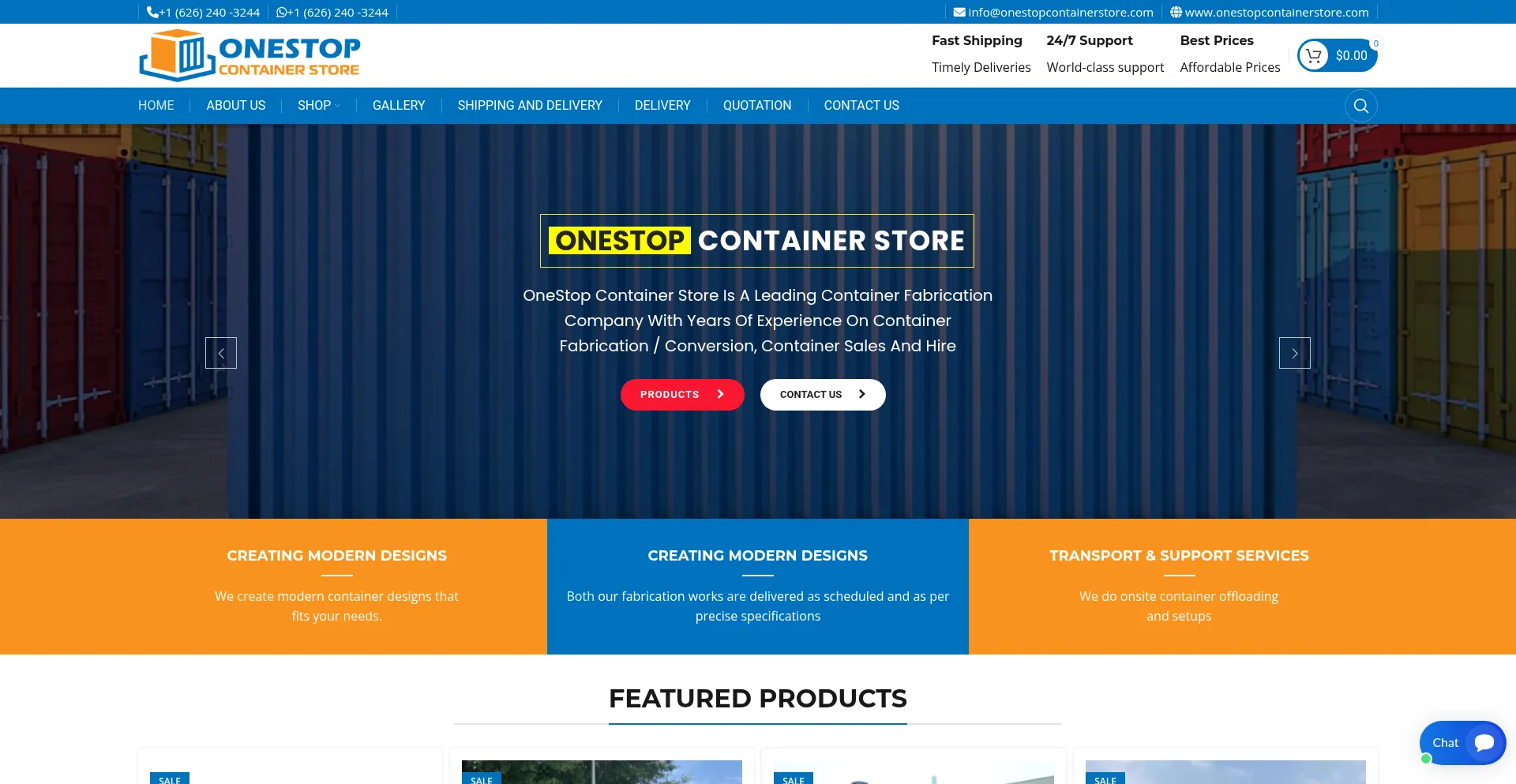Click the info email address link

point(1053,13)
